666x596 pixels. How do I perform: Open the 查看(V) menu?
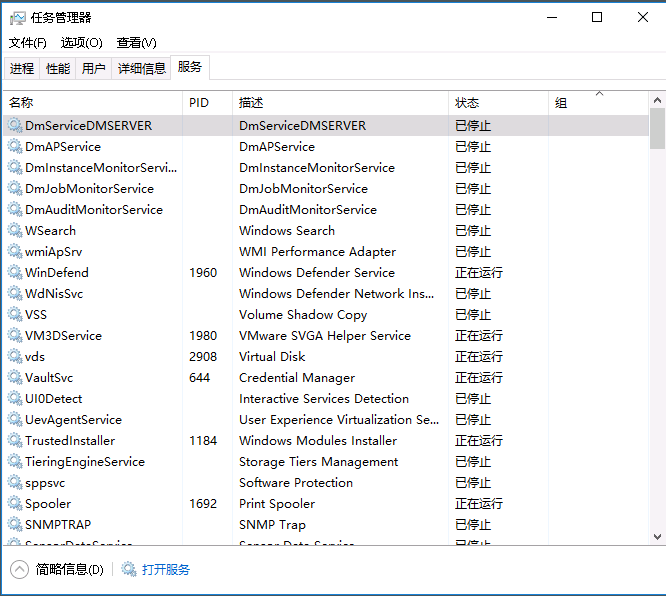pyautogui.click(x=136, y=42)
